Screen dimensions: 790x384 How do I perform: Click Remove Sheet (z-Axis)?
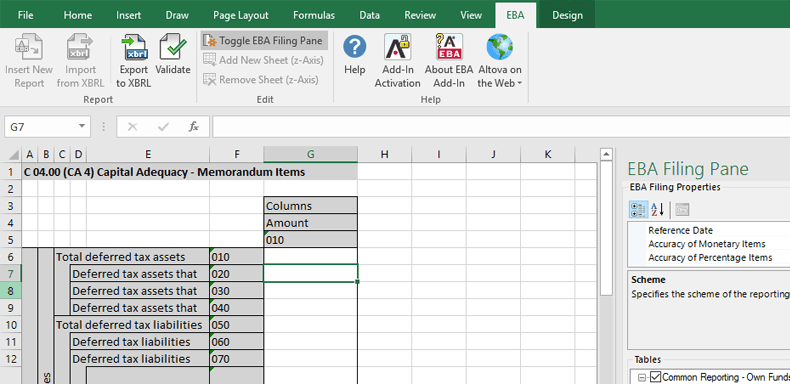[261, 80]
